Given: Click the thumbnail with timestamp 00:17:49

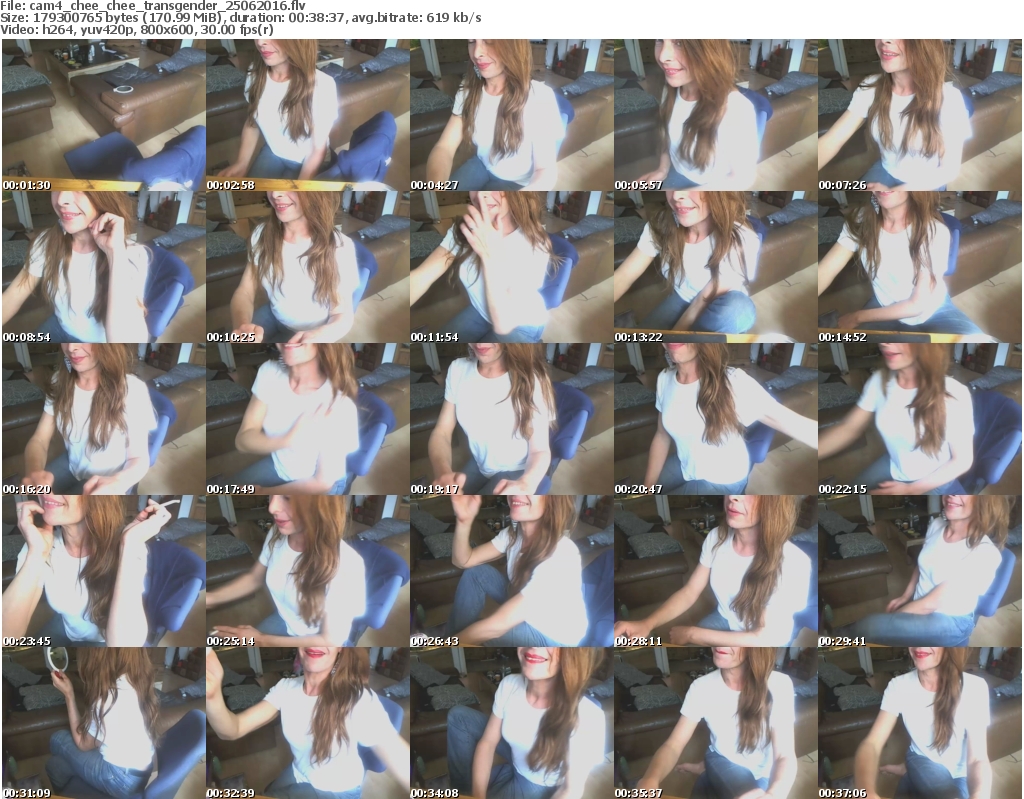Looking at the screenshot, I should tap(308, 419).
